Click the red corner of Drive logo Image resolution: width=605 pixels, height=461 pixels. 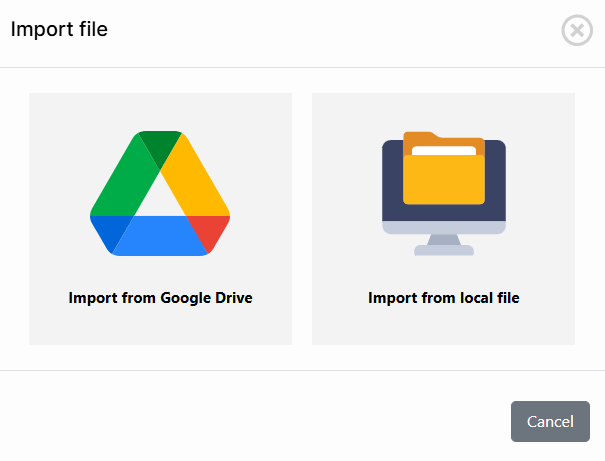pos(213,232)
